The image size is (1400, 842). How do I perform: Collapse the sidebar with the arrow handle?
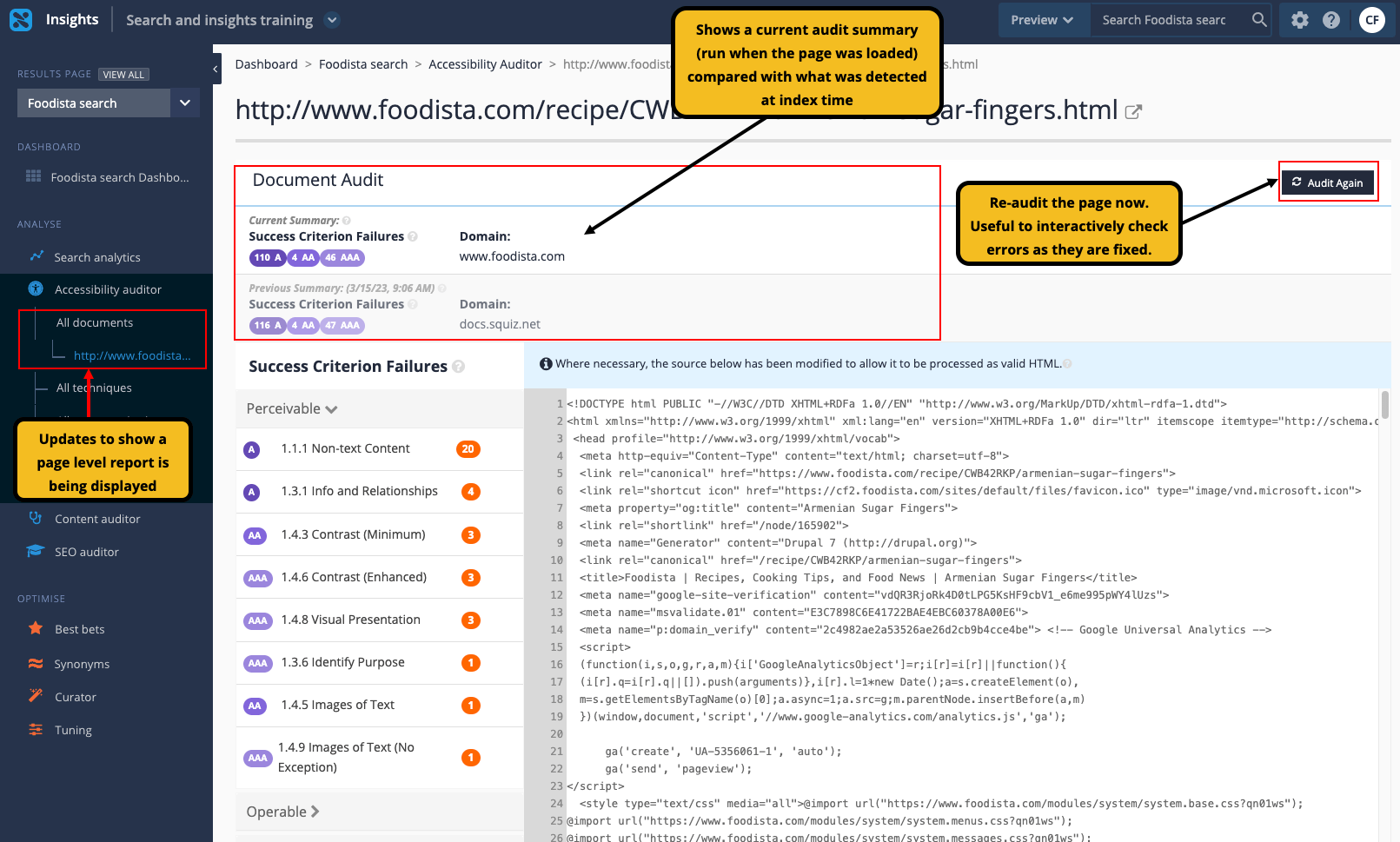[x=216, y=69]
